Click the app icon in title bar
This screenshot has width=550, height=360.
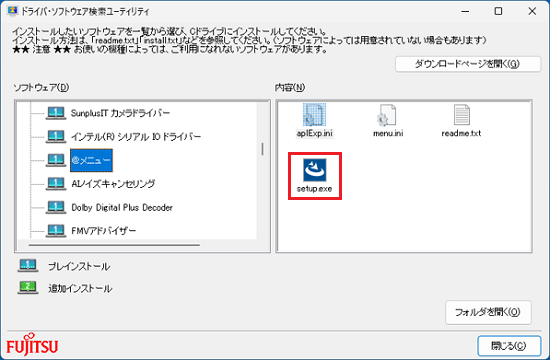coord(12,11)
